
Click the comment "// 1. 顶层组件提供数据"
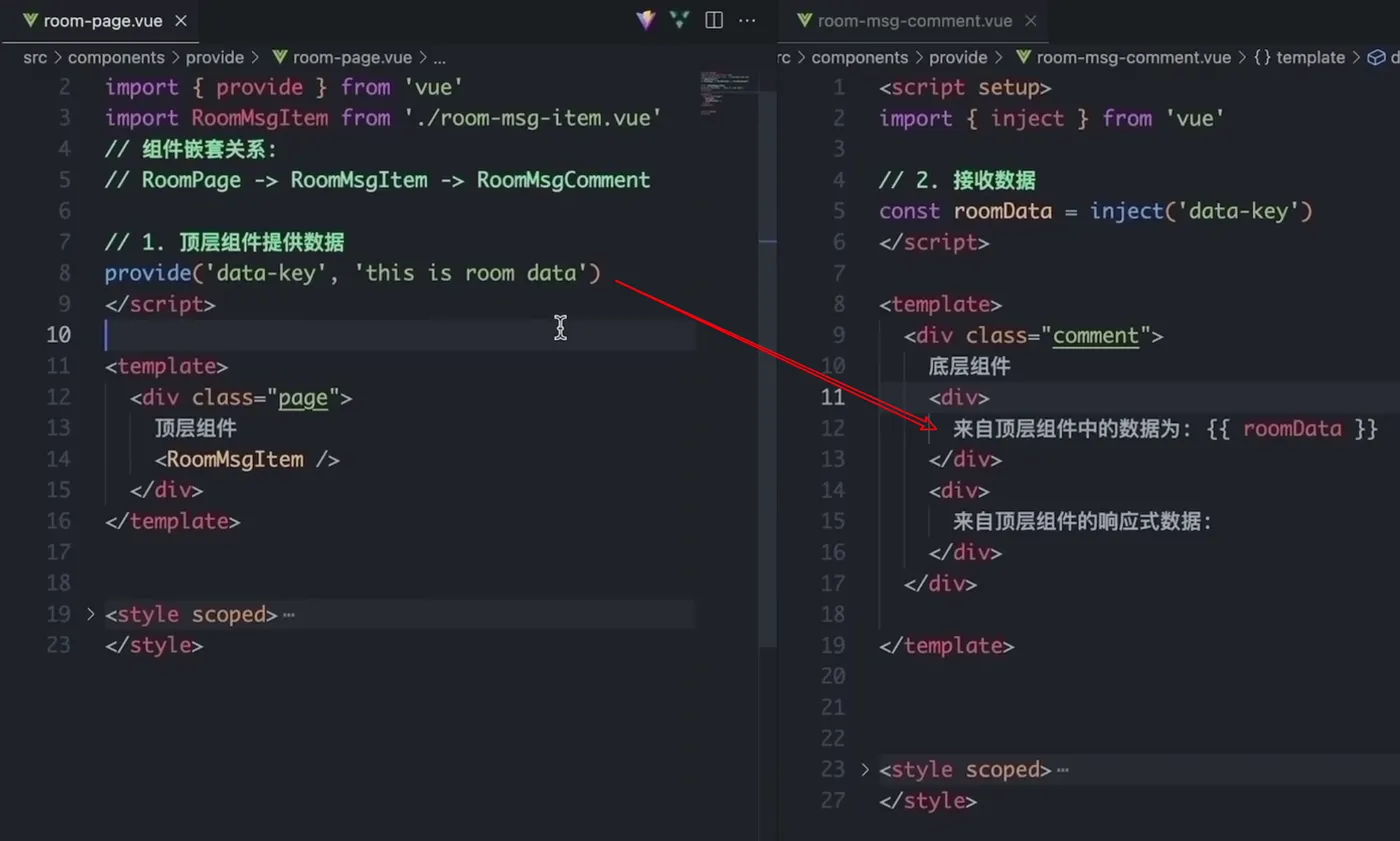pos(225,242)
